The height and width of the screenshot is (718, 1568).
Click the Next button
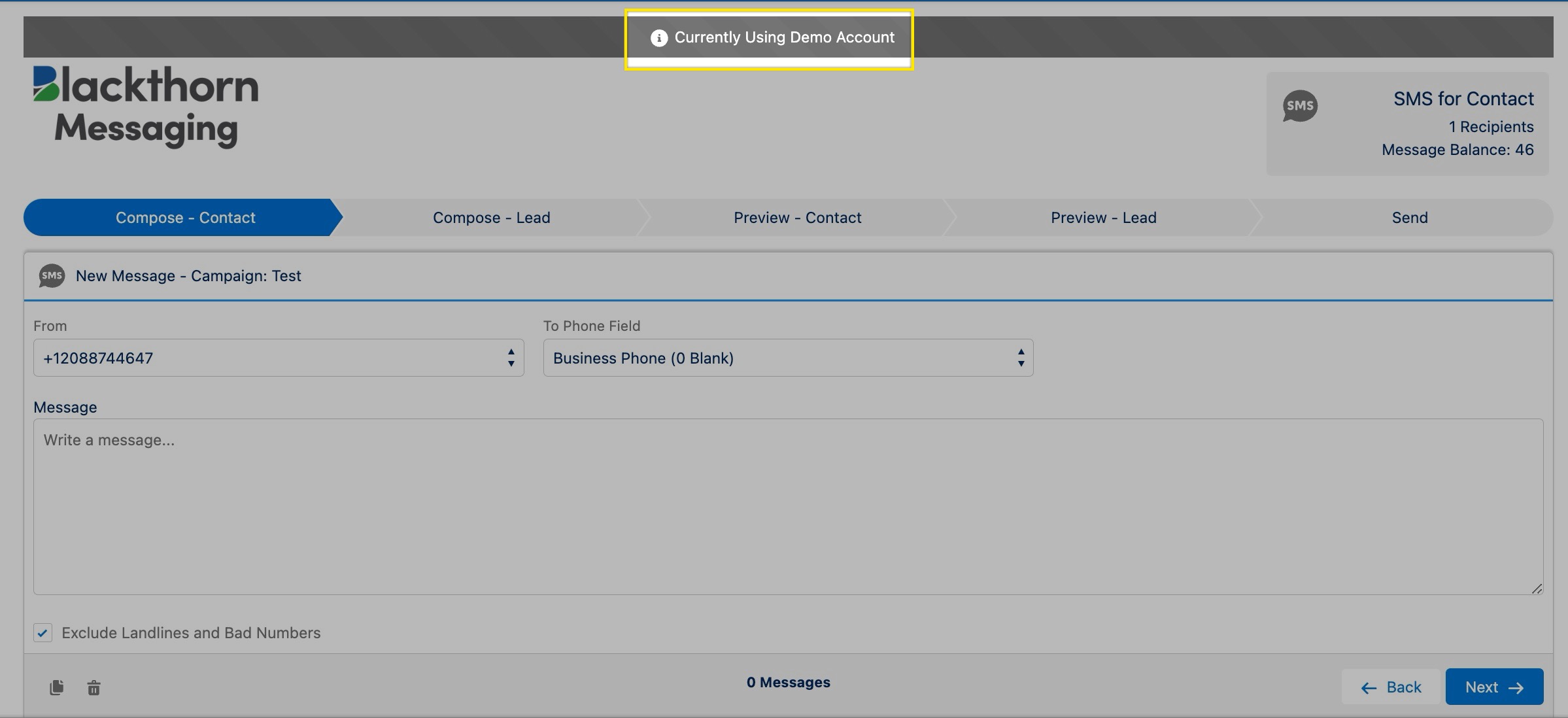pos(1494,687)
